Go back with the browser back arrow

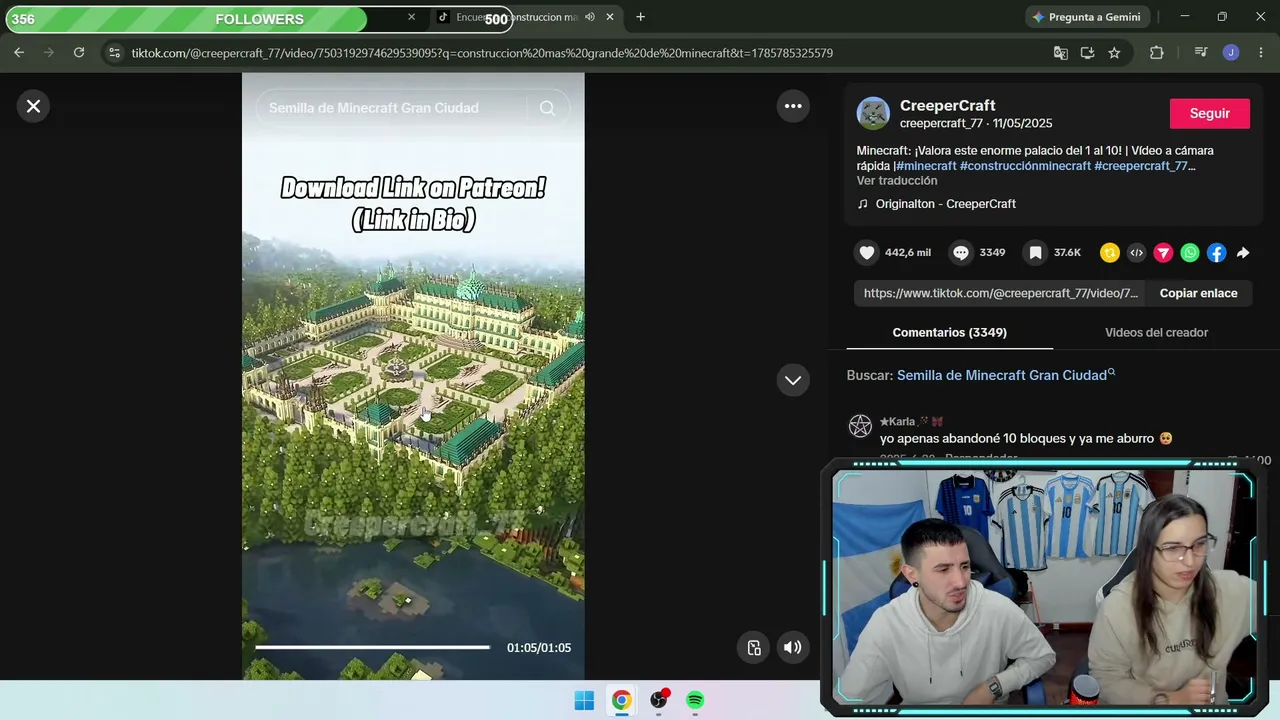[x=19, y=53]
